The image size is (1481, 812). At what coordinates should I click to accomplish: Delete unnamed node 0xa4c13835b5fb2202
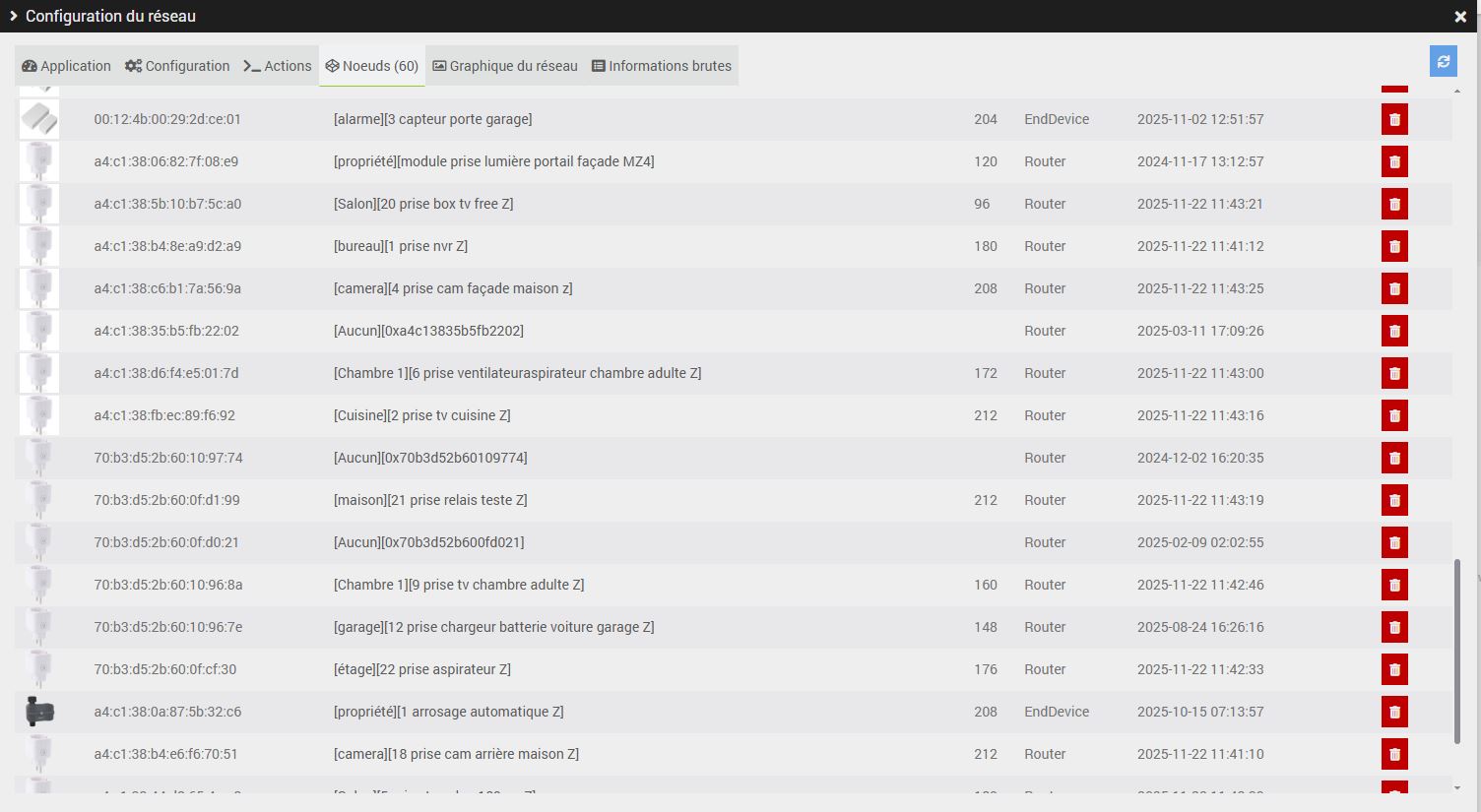point(1394,331)
